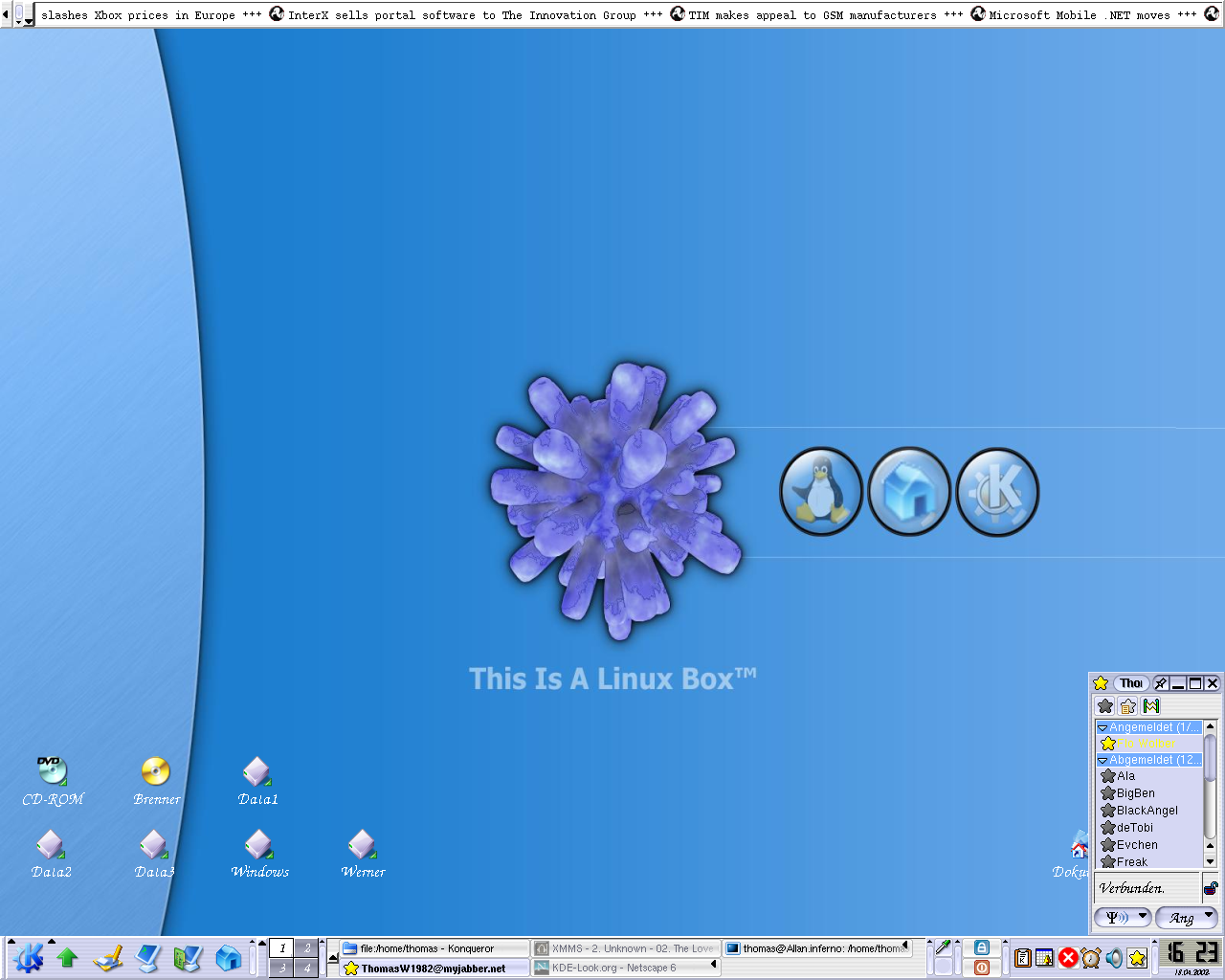Click the green up-arrow panel icon

coord(67,957)
